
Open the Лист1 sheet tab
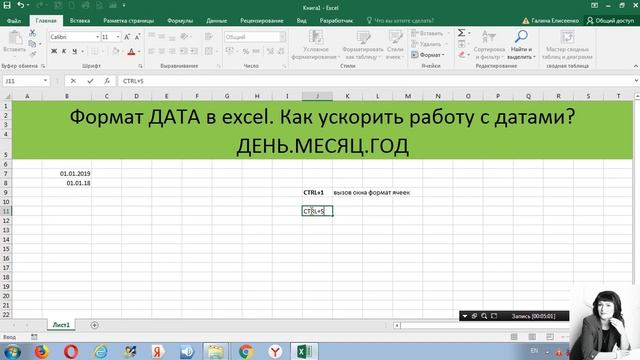(x=61, y=325)
